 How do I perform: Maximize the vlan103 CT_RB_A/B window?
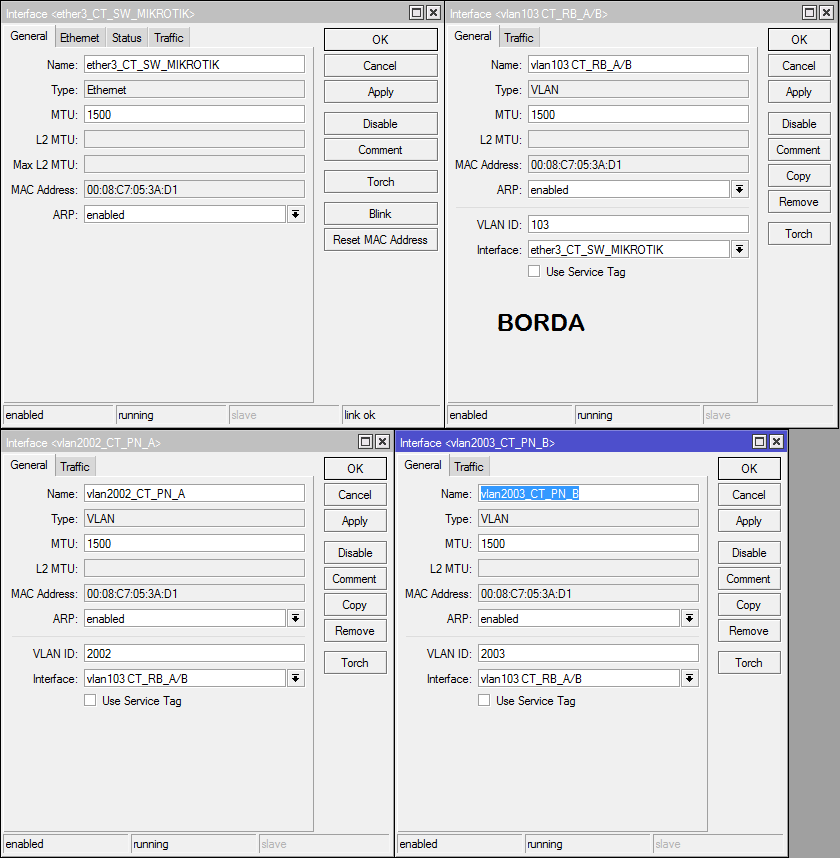click(x=809, y=13)
